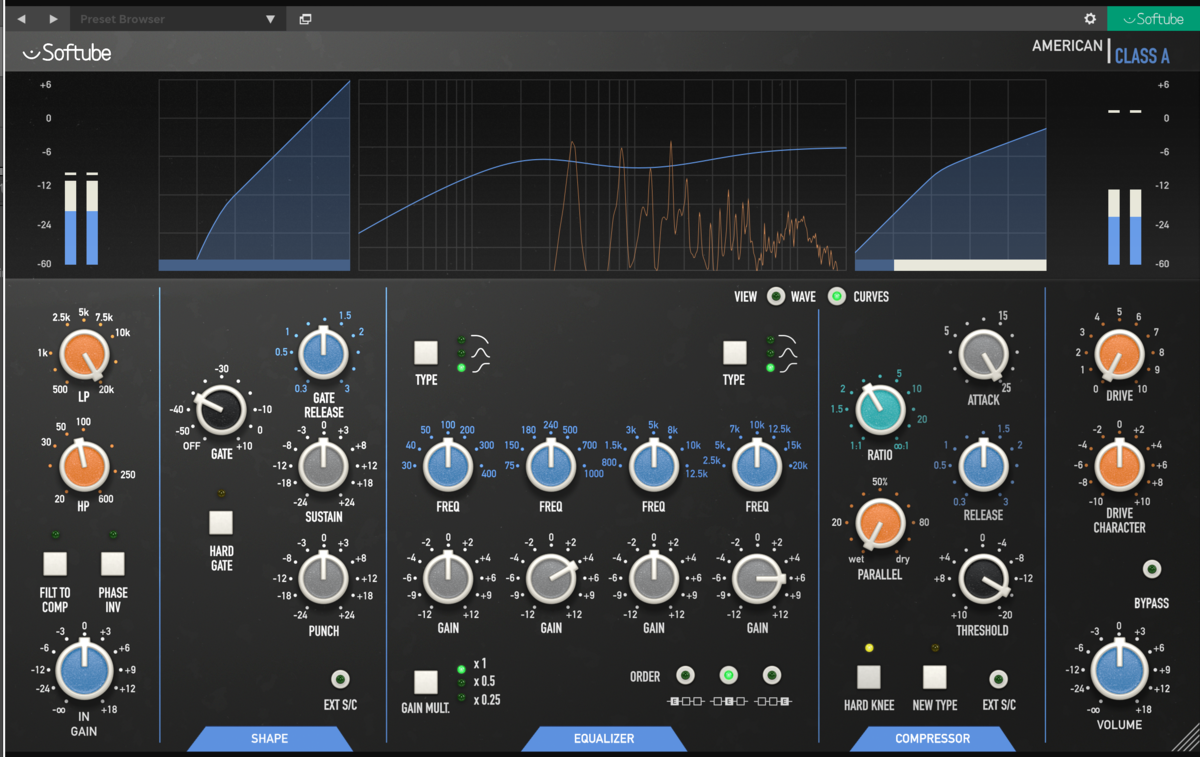1200x757 pixels.
Task: Click the gate shape curve display
Action: tap(254, 175)
